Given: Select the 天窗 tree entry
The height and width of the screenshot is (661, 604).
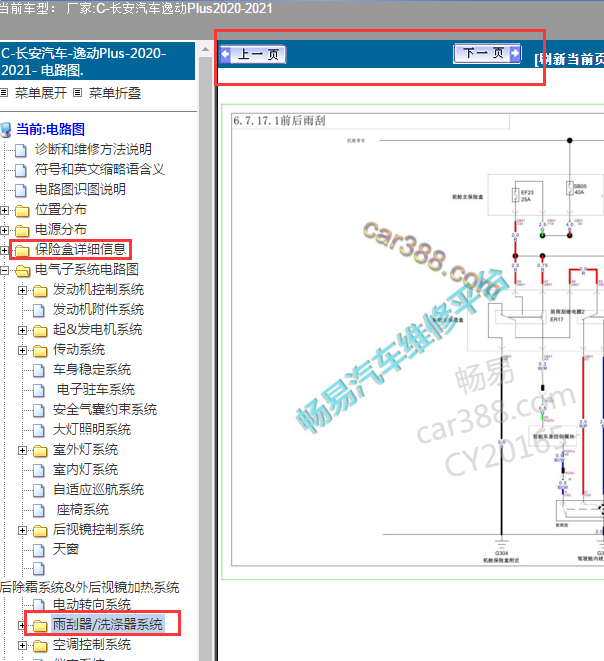Looking at the screenshot, I should 66,549.
